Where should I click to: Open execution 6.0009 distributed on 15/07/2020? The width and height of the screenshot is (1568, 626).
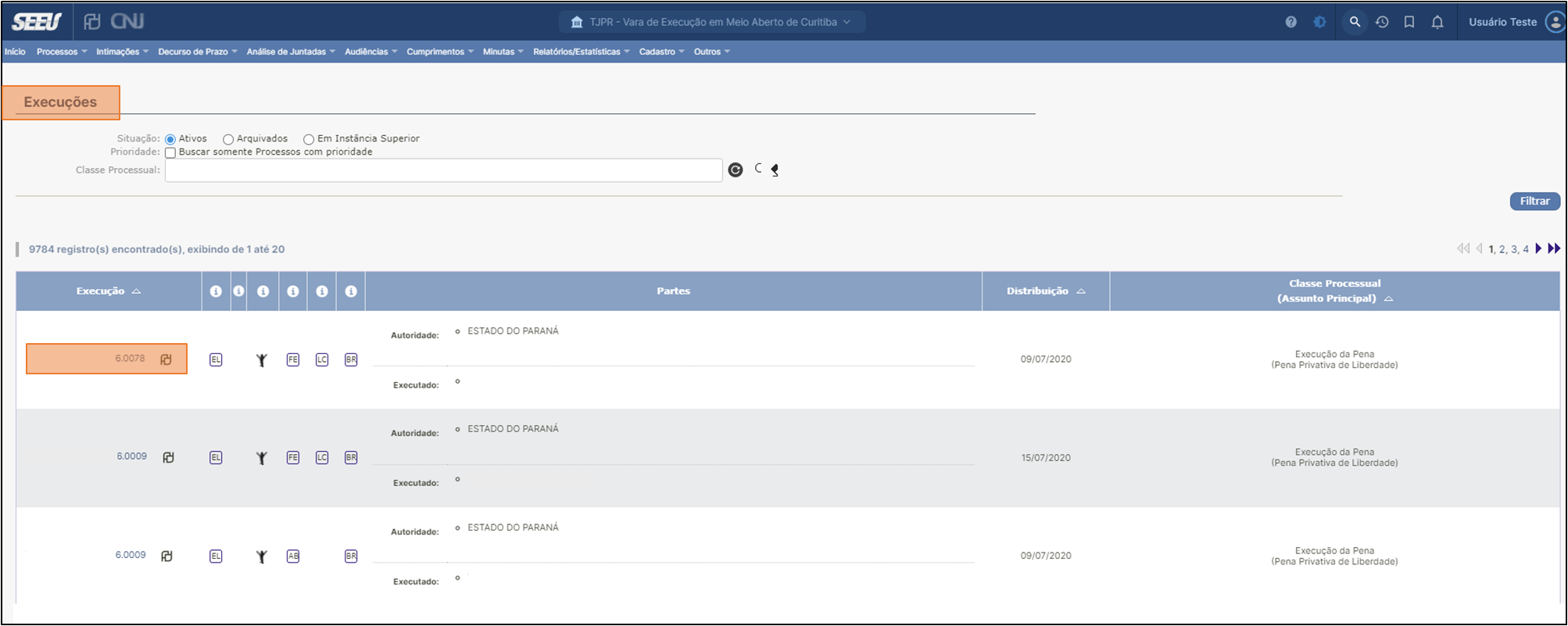coord(131,456)
